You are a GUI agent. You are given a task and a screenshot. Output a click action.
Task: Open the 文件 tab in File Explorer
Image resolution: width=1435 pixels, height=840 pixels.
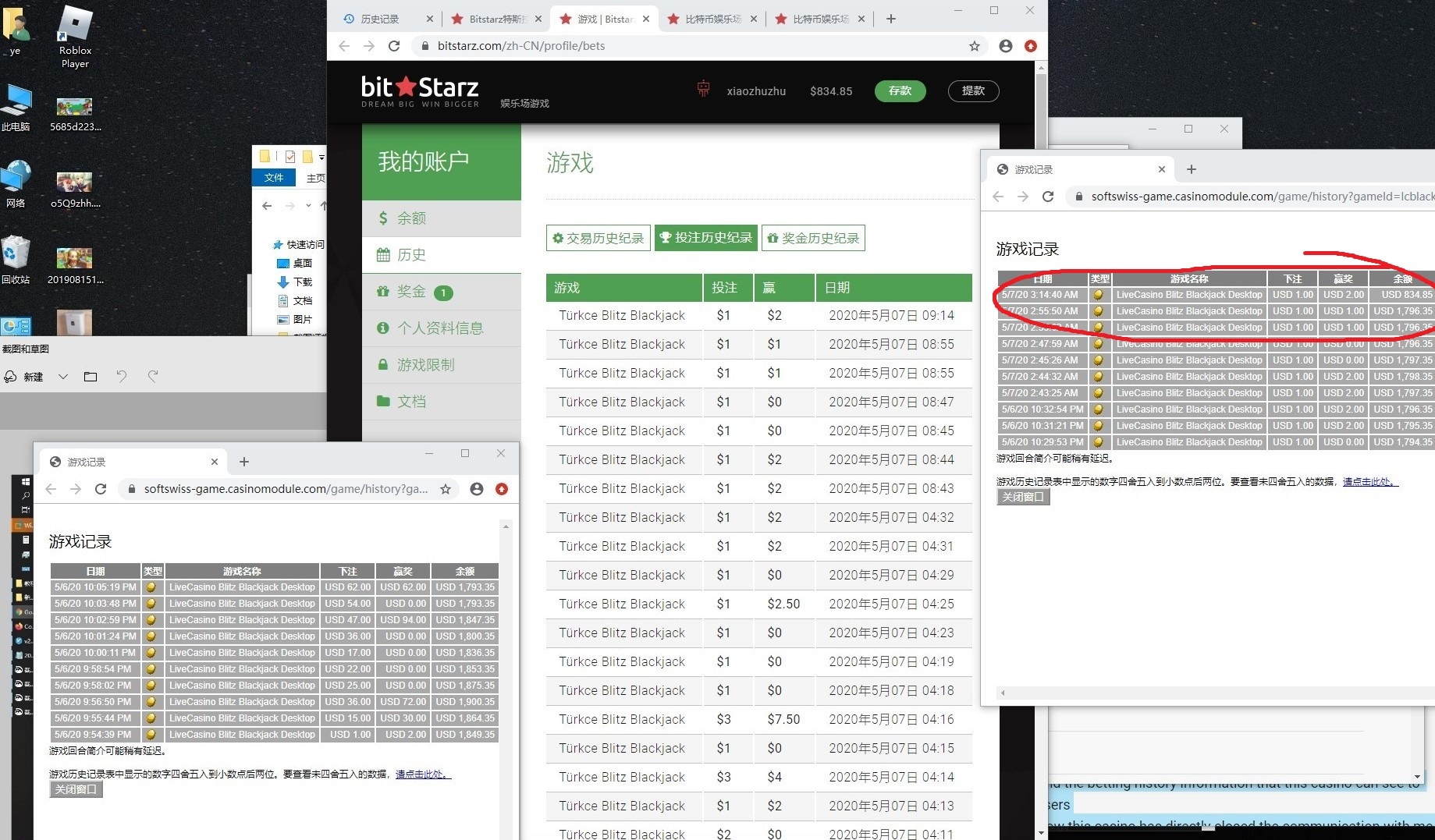click(x=274, y=178)
